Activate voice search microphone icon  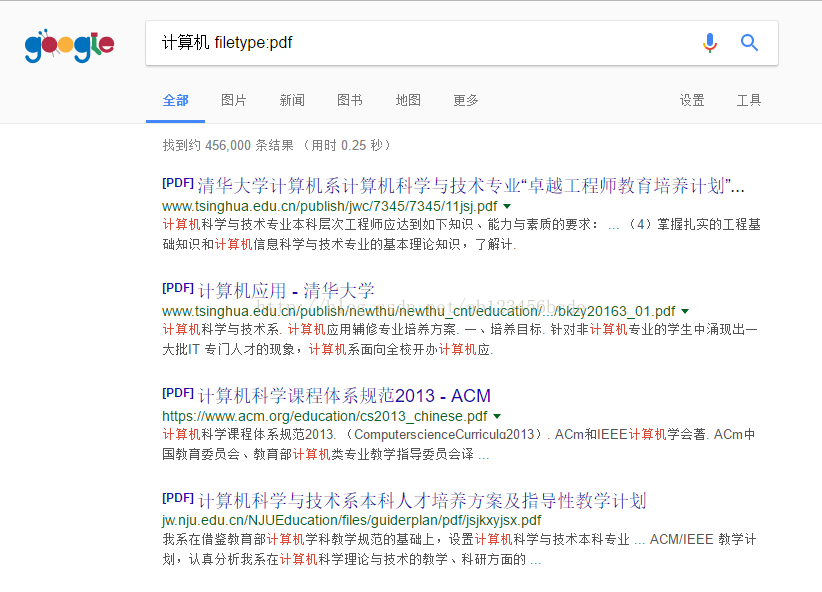[710, 42]
